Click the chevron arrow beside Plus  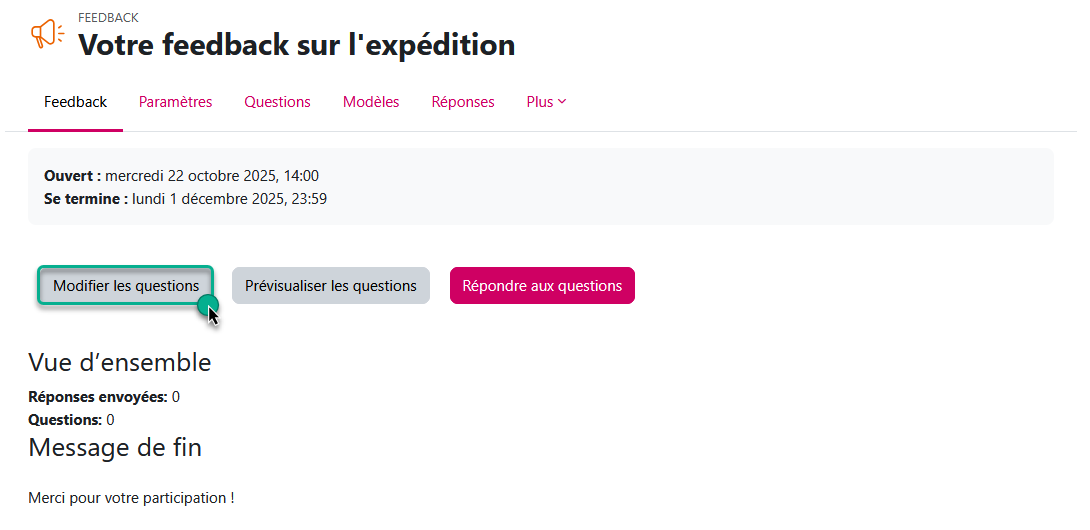(x=562, y=101)
